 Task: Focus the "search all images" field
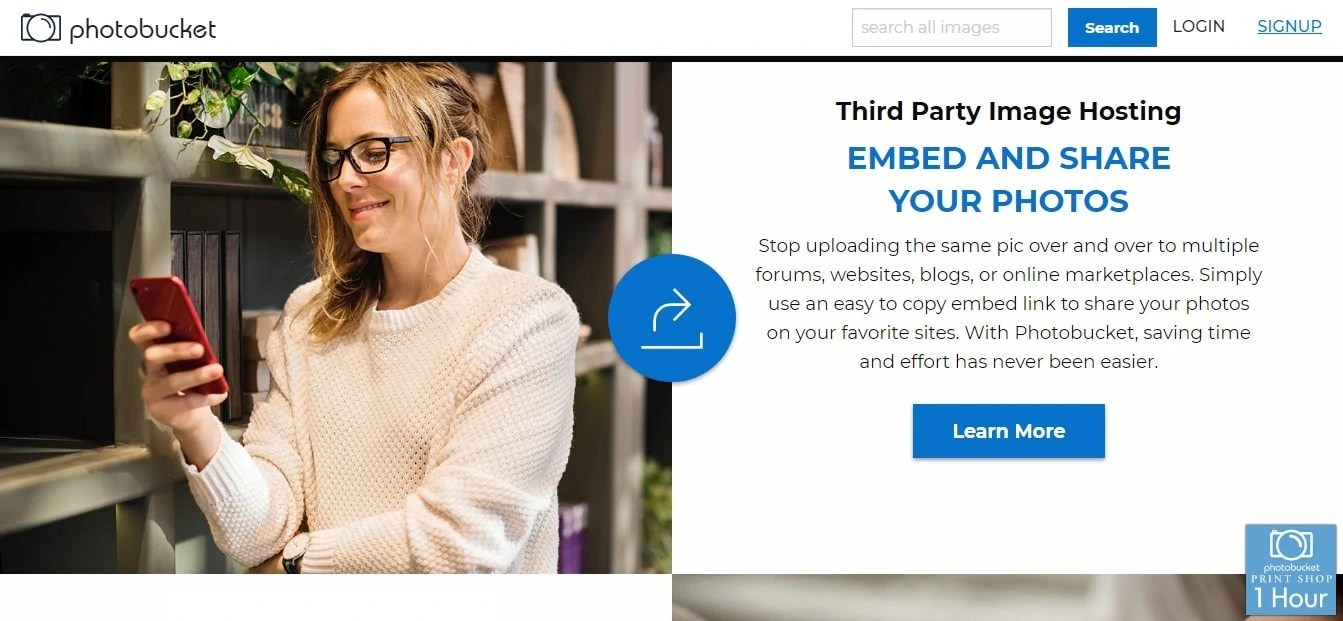951,27
